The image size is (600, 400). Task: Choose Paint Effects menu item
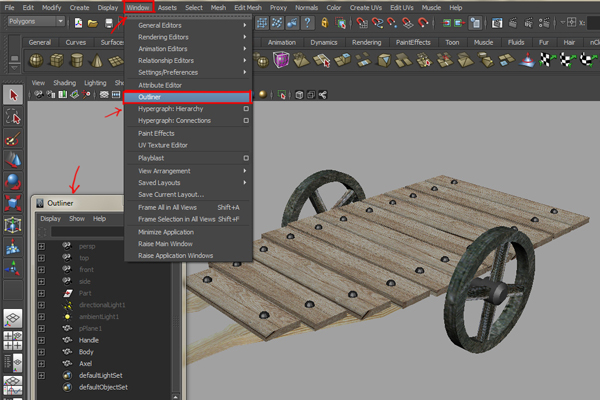point(188,133)
